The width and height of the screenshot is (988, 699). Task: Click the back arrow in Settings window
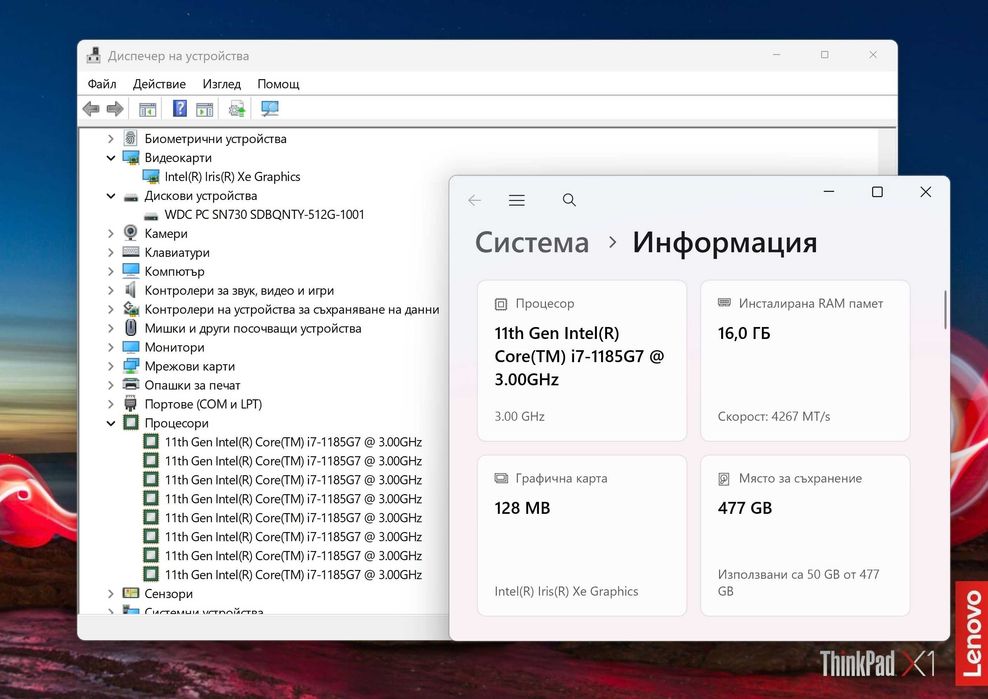tap(474, 200)
